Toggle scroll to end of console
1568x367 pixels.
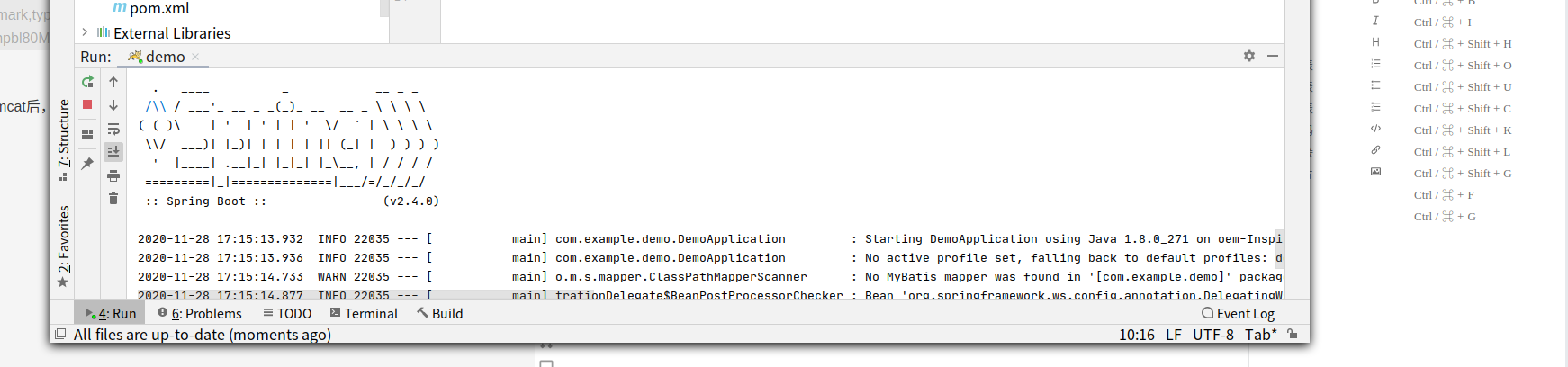(113, 151)
